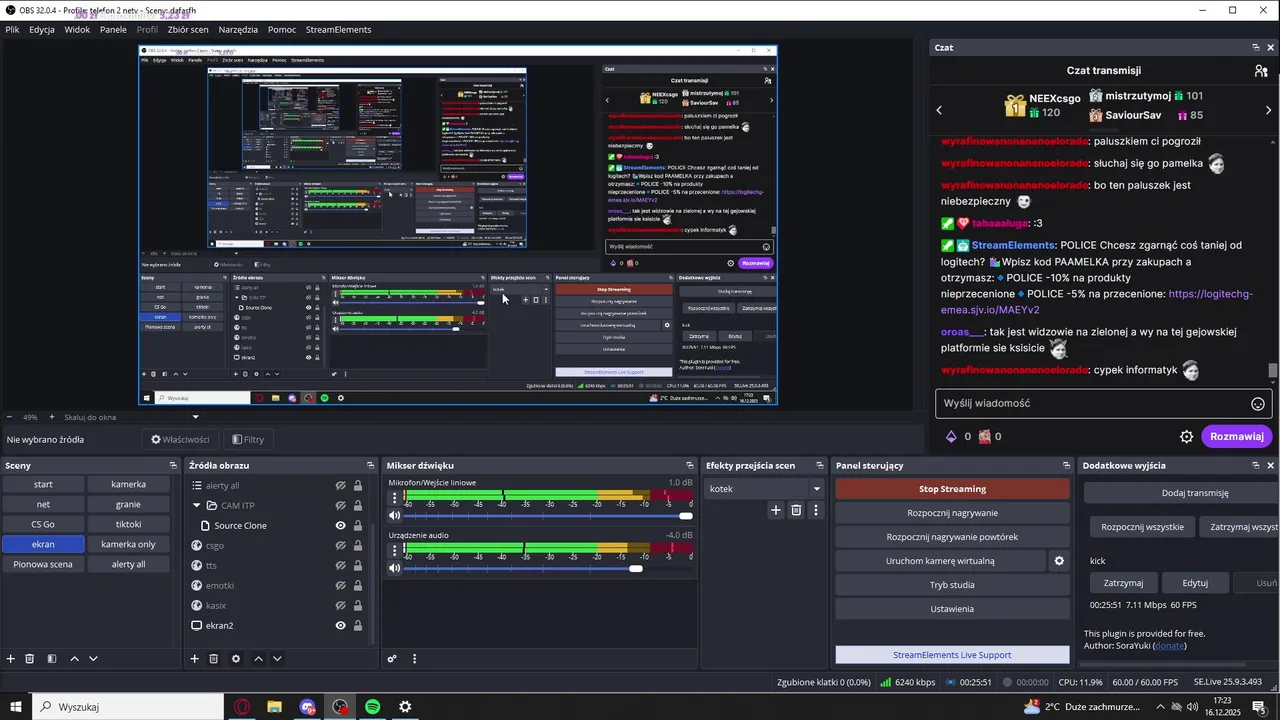Open StreamElements menu

click(x=338, y=30)
